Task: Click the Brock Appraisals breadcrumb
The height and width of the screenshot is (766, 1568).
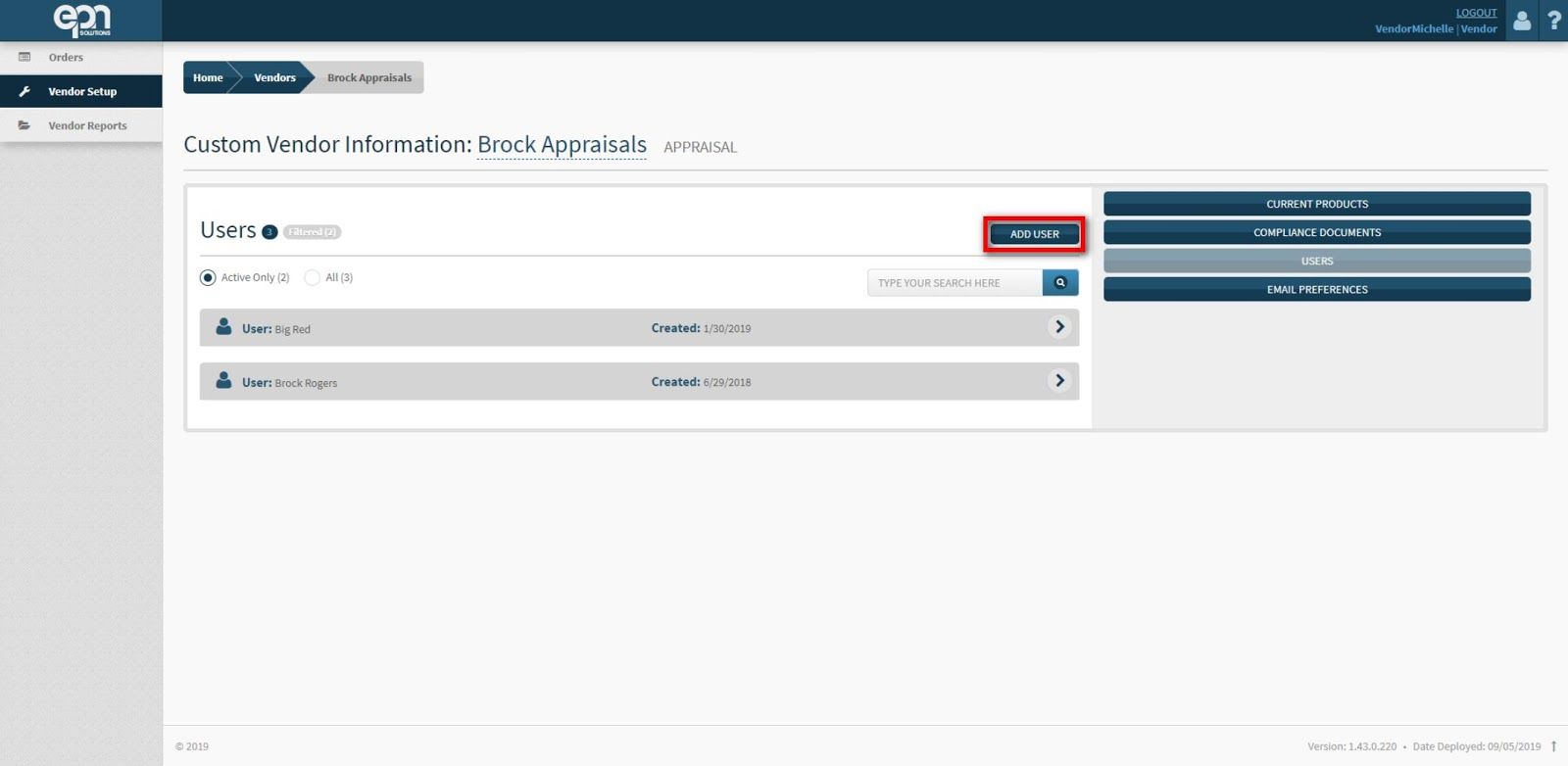Action: tap(369, 77)
